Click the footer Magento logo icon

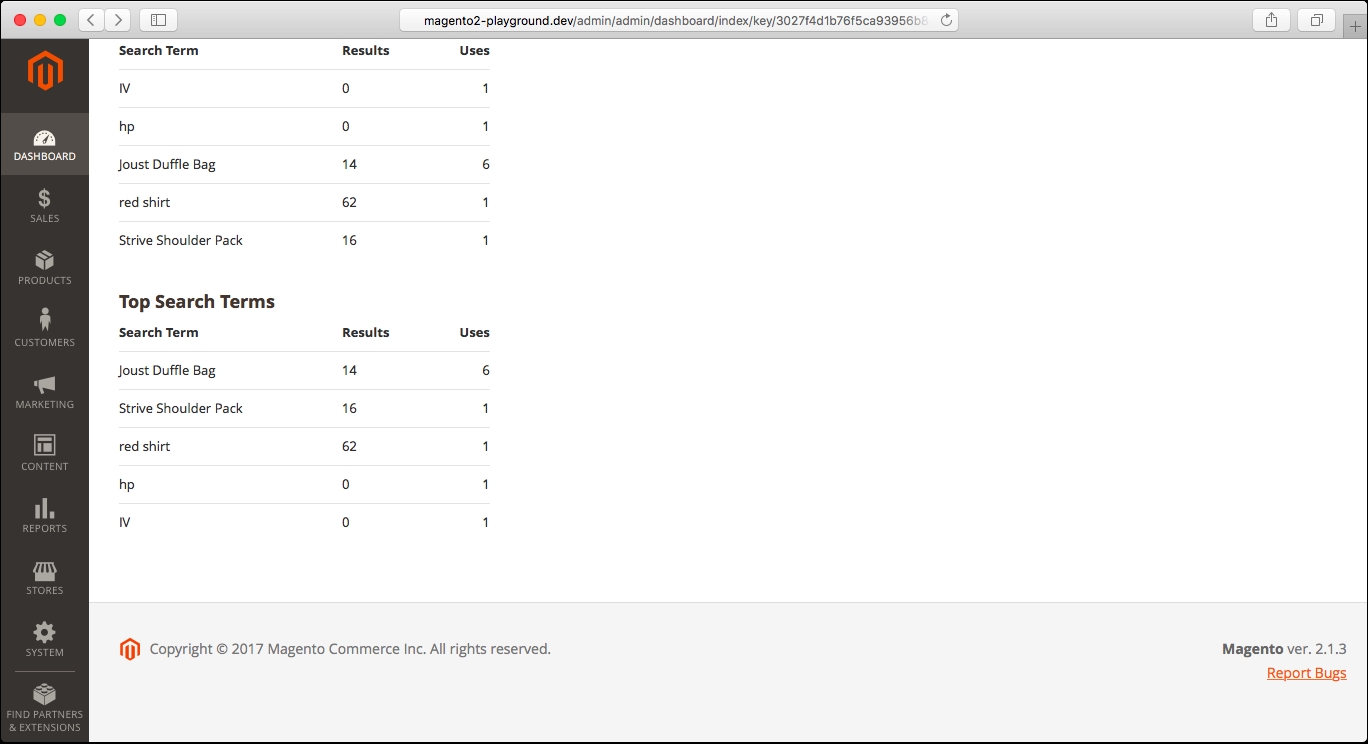130,649
